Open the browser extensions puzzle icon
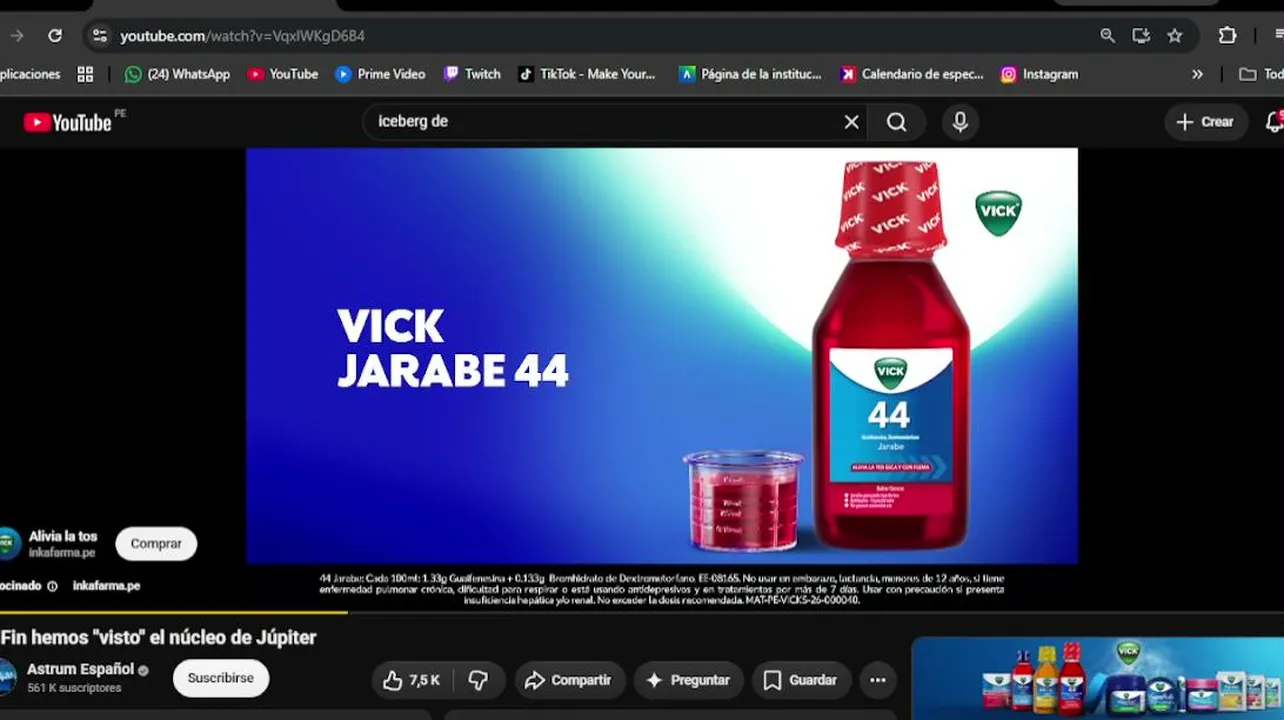 click(x=1227, y=36)
